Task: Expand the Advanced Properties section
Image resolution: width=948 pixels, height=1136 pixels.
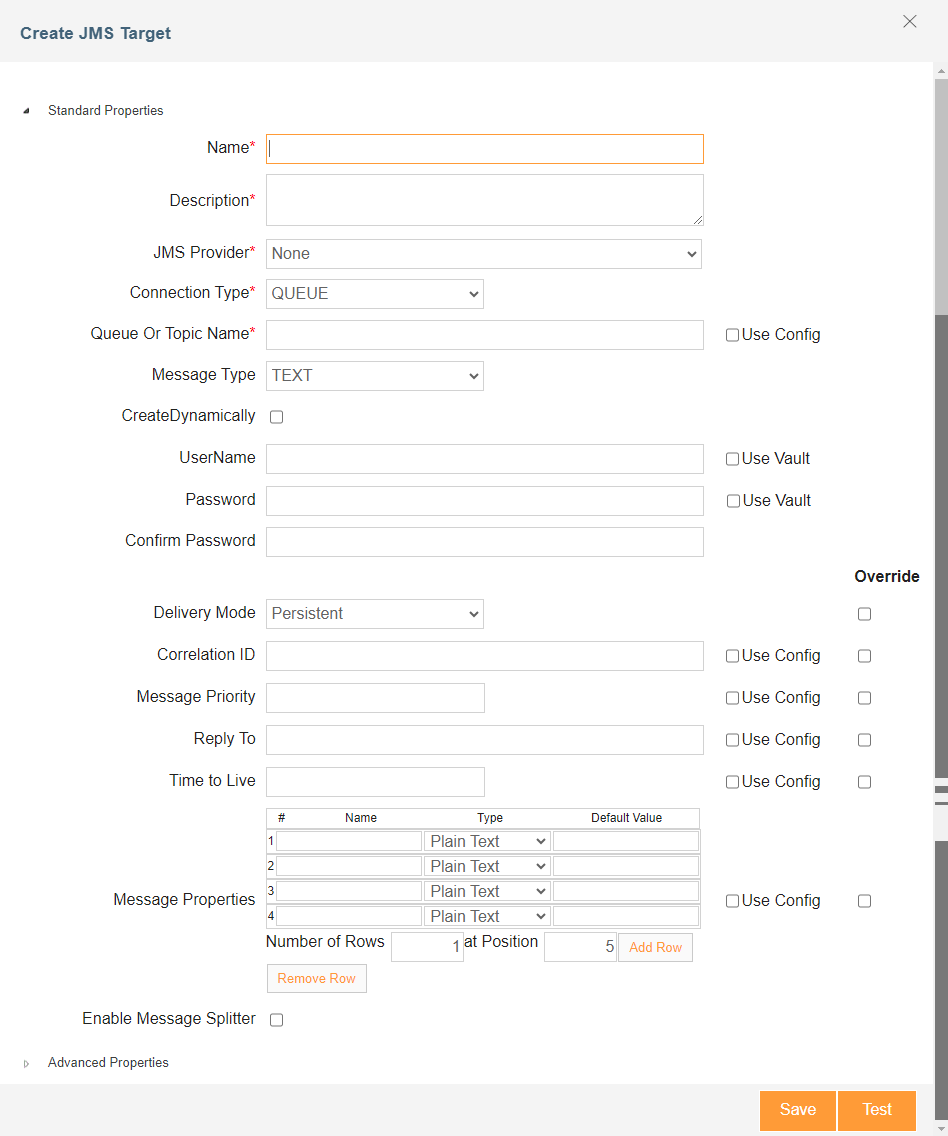Action: point(26,1064)
